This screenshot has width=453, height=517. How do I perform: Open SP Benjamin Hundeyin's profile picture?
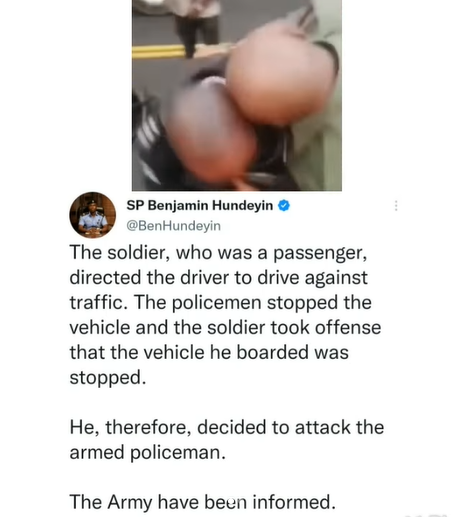(x=92, y=215)
